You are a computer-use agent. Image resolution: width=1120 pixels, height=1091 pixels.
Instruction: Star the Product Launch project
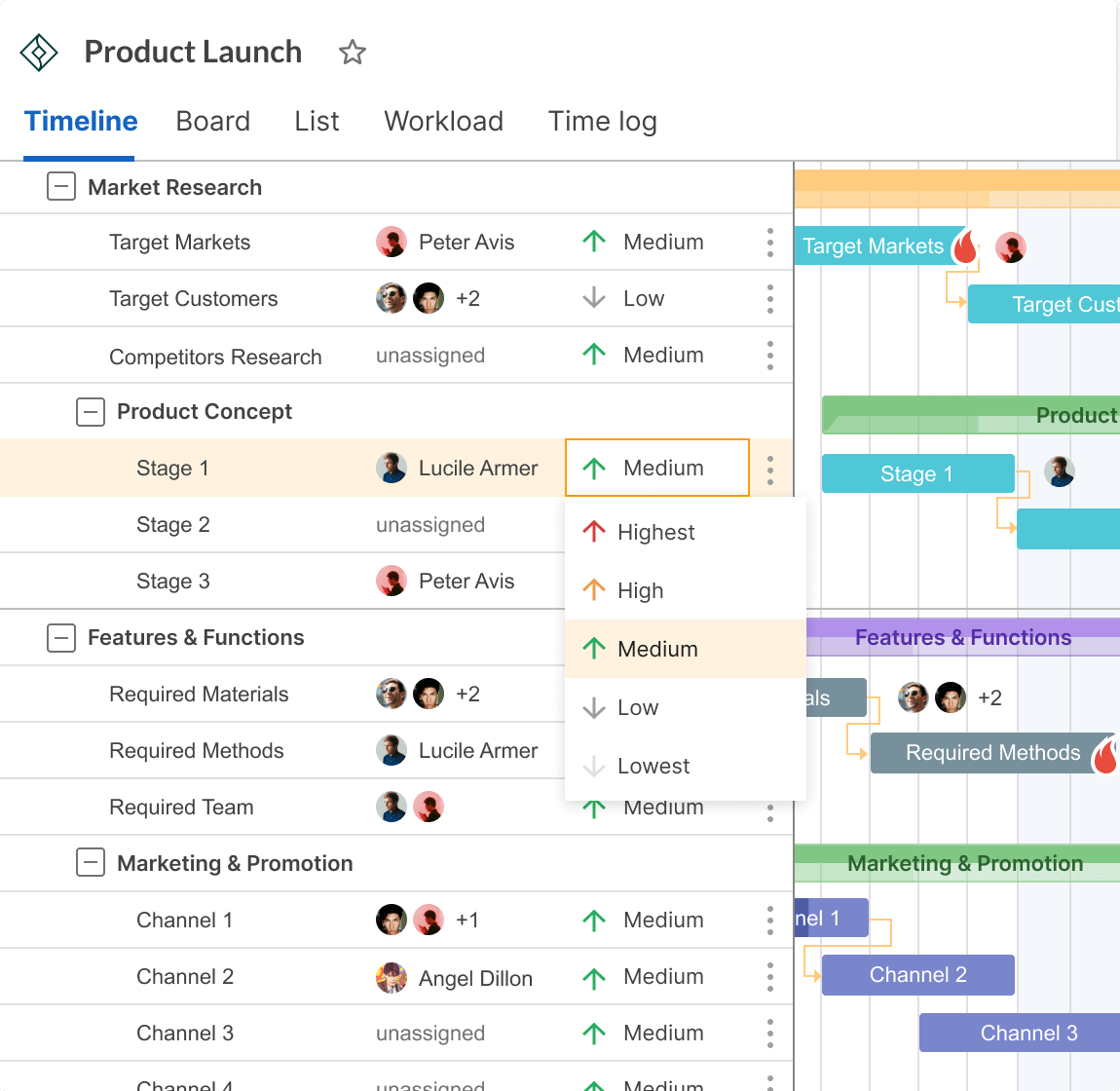pos(352,53)
